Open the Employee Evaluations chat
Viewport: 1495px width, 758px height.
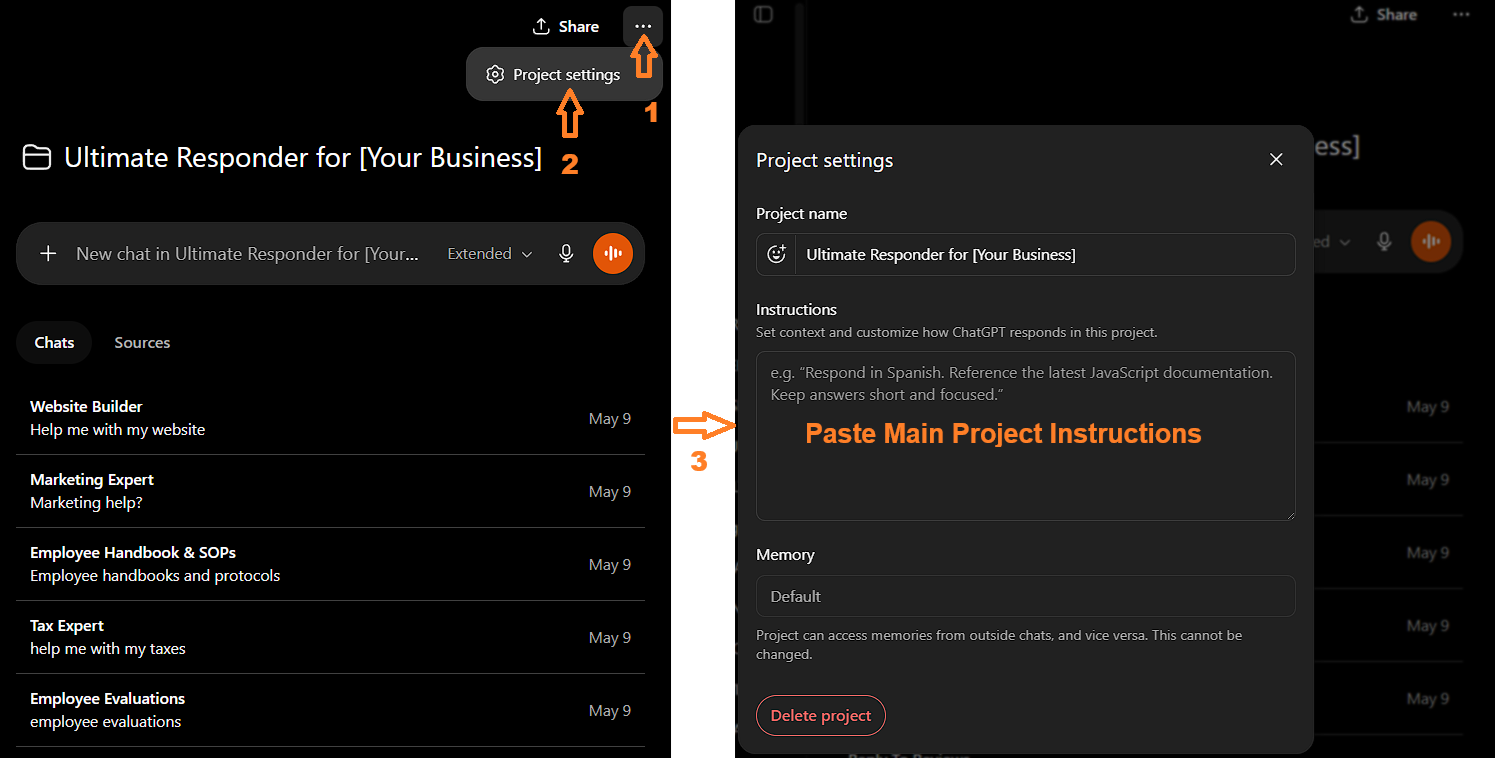click(330, 710)
